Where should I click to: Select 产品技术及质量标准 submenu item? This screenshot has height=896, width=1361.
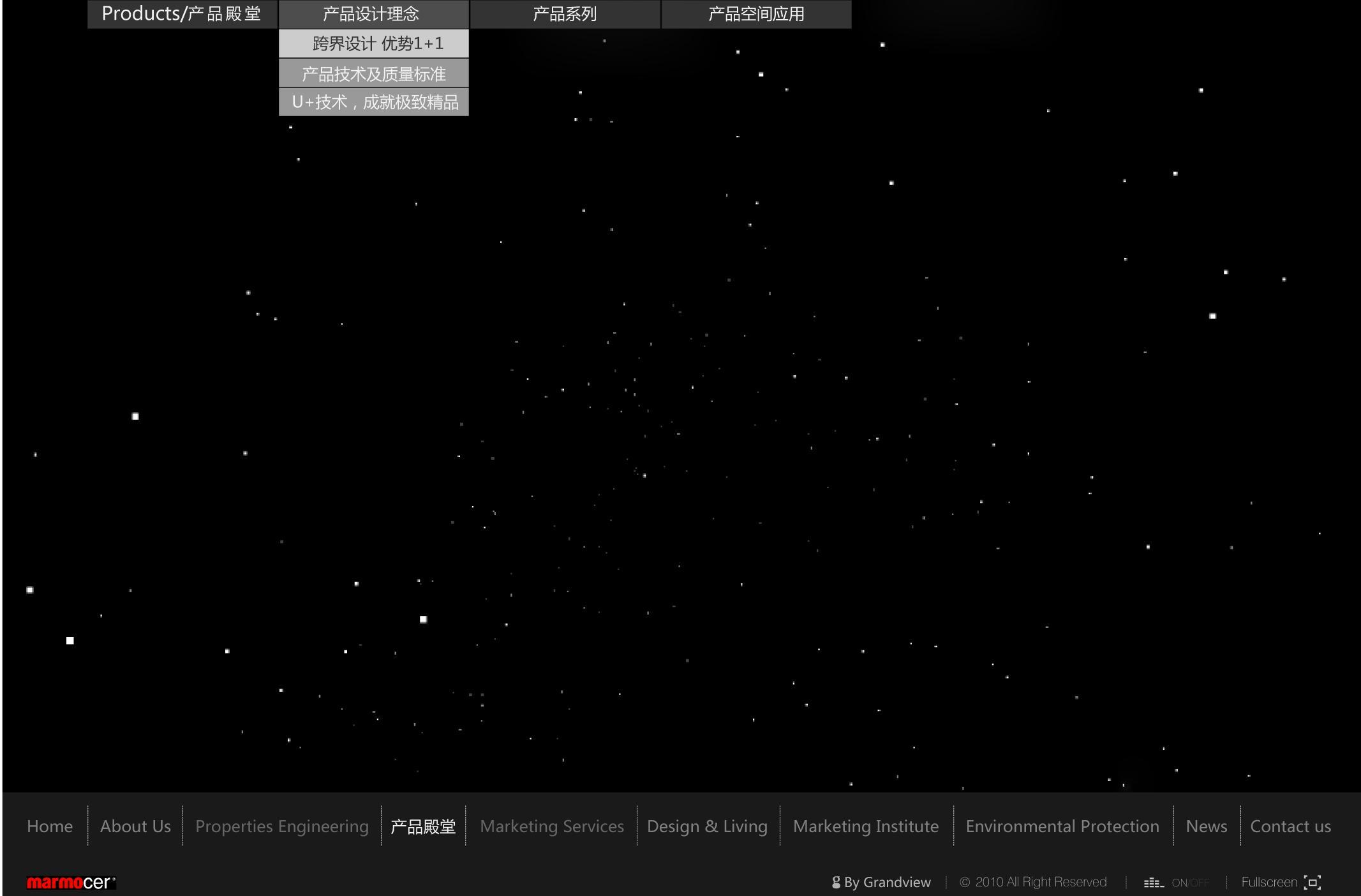(373, 73)
